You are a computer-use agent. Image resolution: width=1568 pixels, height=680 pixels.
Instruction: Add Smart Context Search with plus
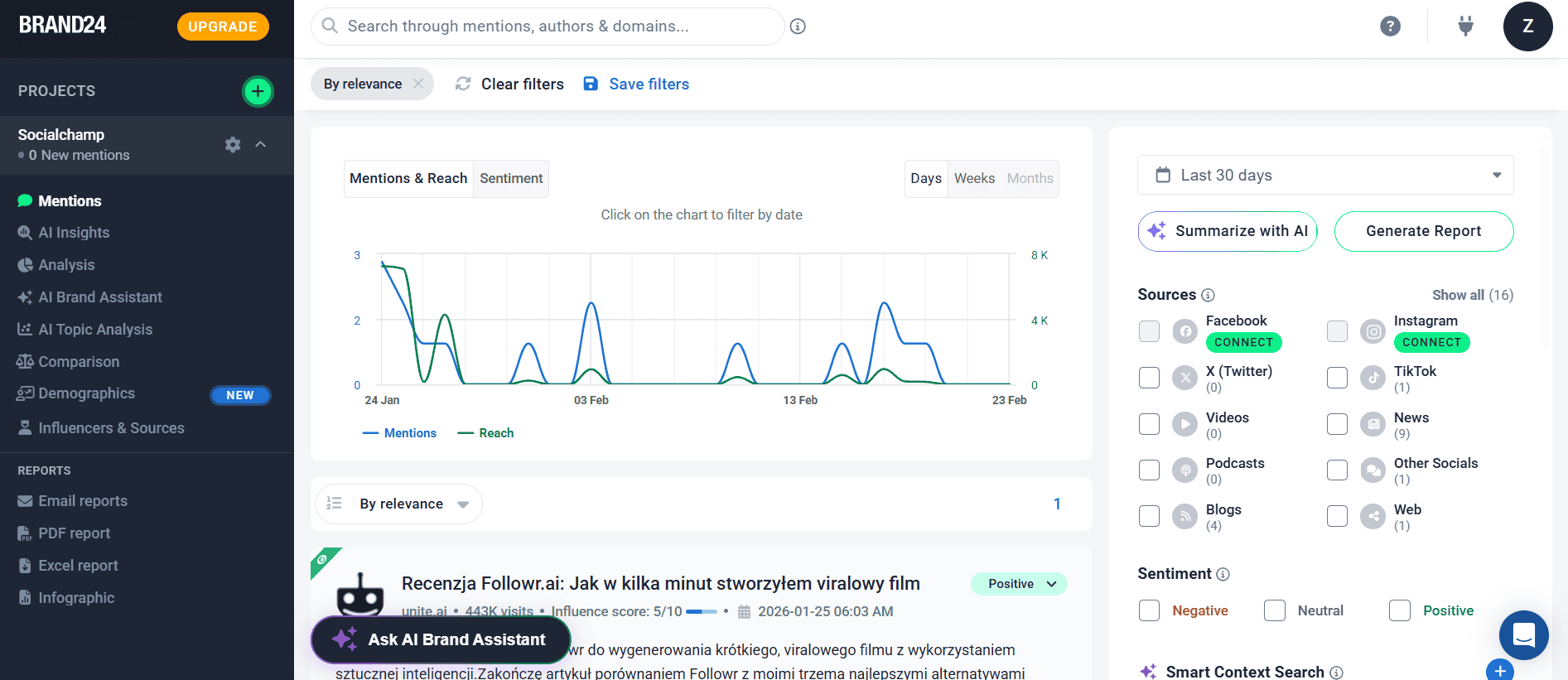pos(1500,670)
